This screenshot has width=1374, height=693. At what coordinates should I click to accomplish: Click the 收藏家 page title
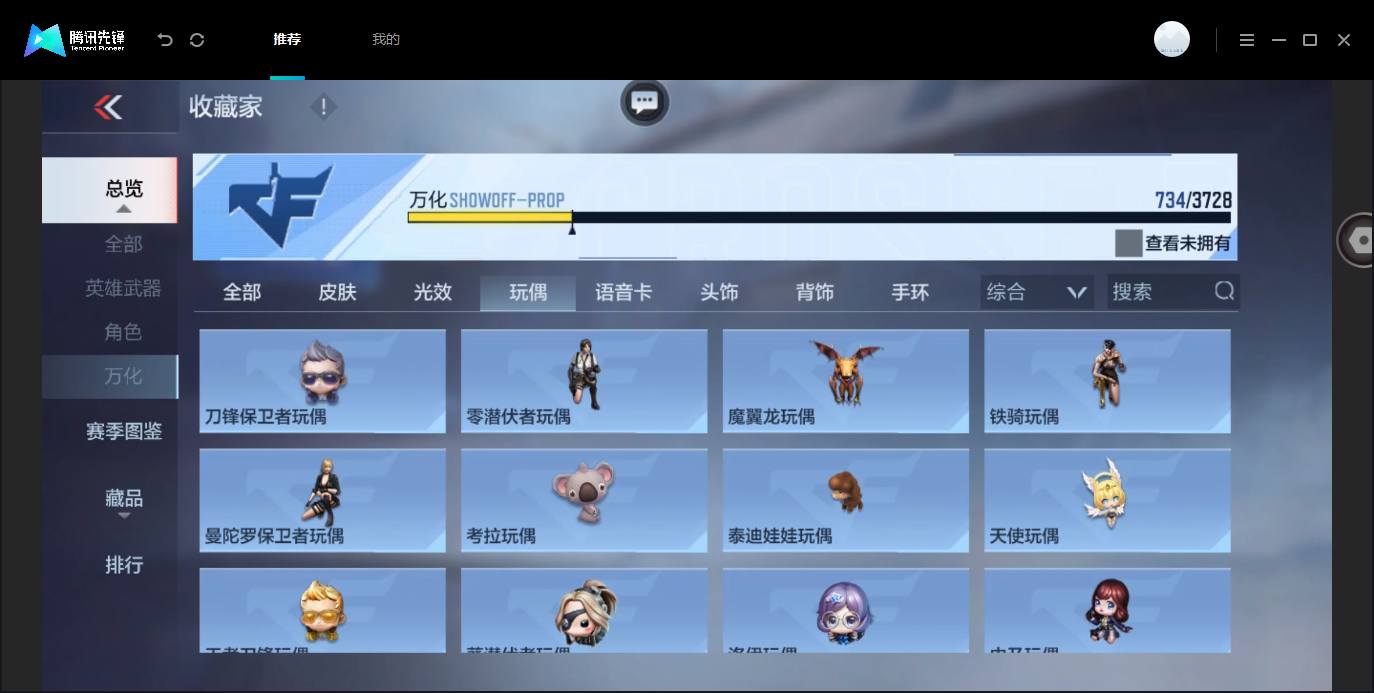click(226, 107)
